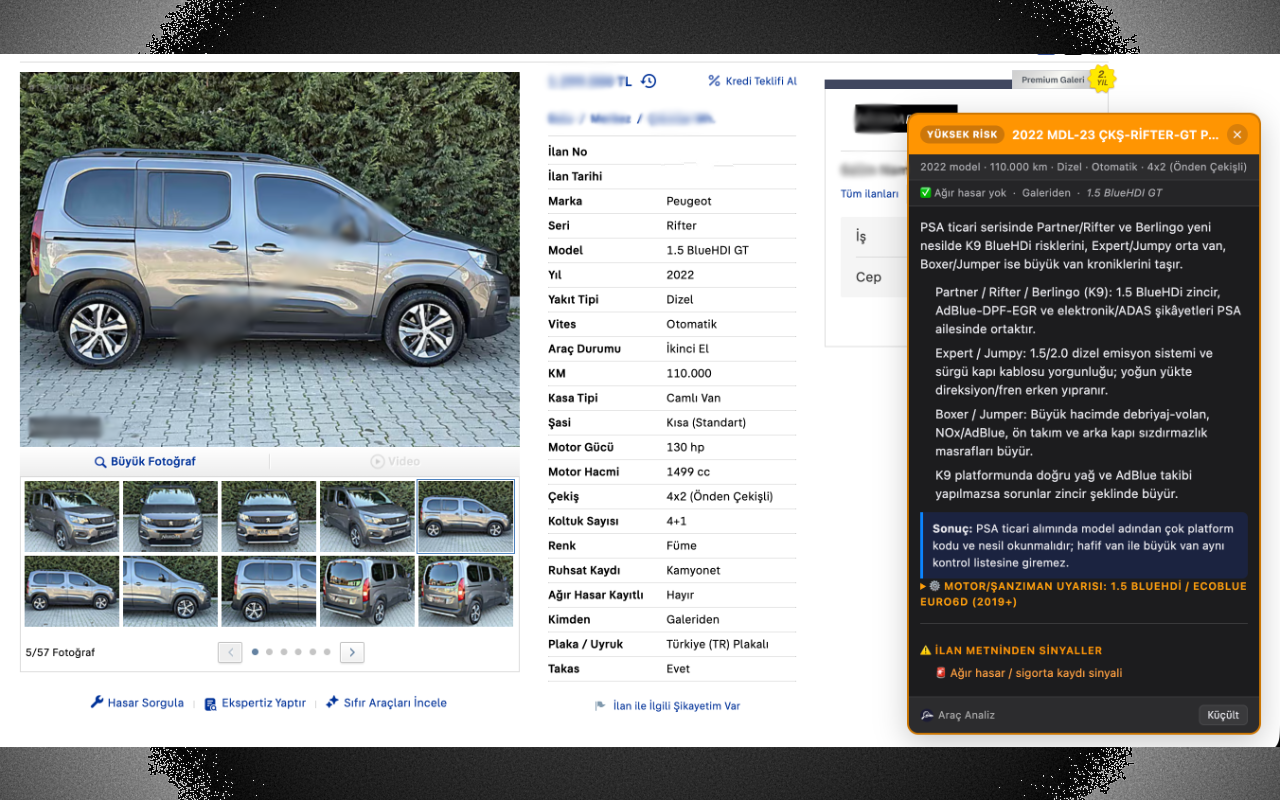Screen dimensions: 1280x800
Task: Click the previous photos chevron arrow
Action: coord(230,651)
